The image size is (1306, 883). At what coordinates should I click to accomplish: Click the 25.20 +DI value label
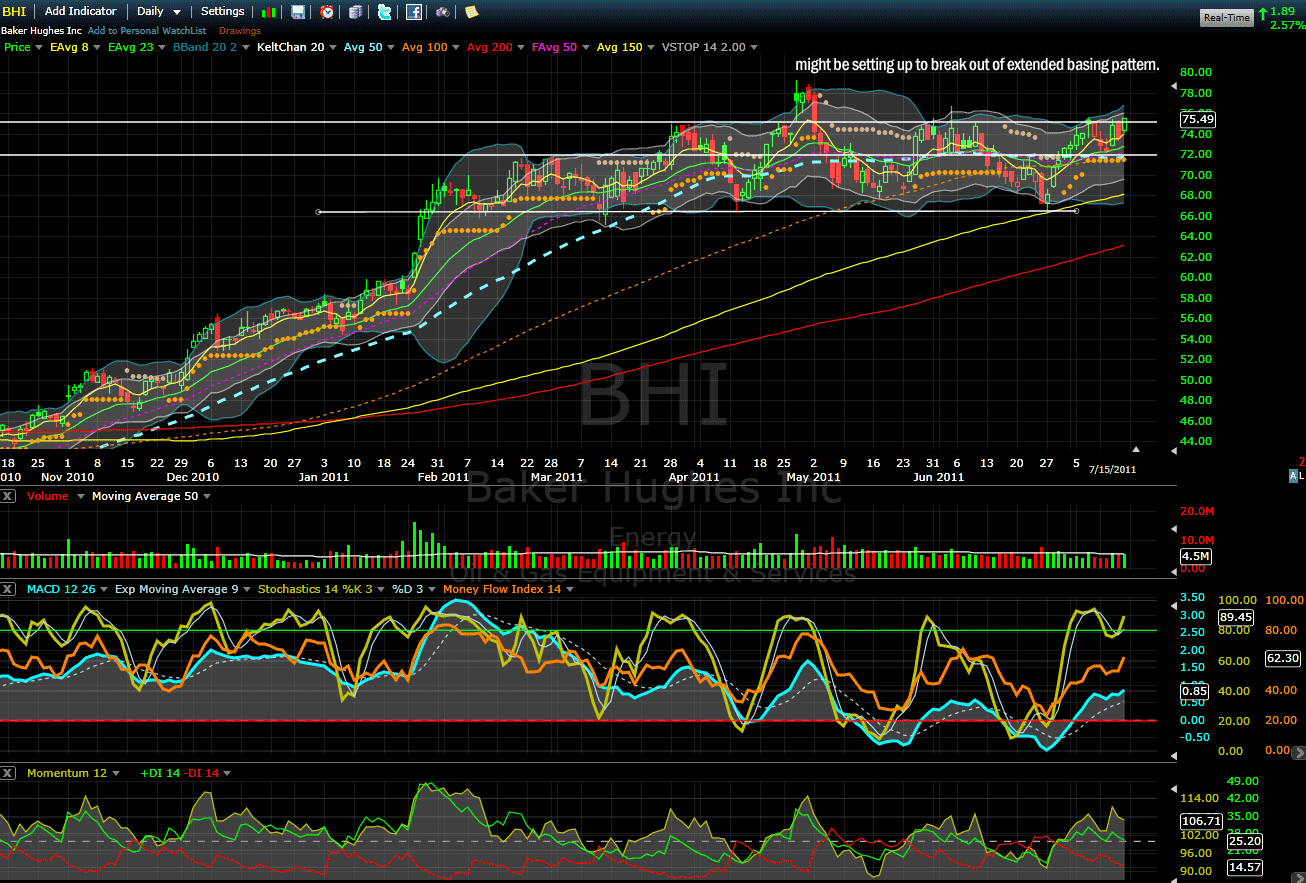(1245, 841)
